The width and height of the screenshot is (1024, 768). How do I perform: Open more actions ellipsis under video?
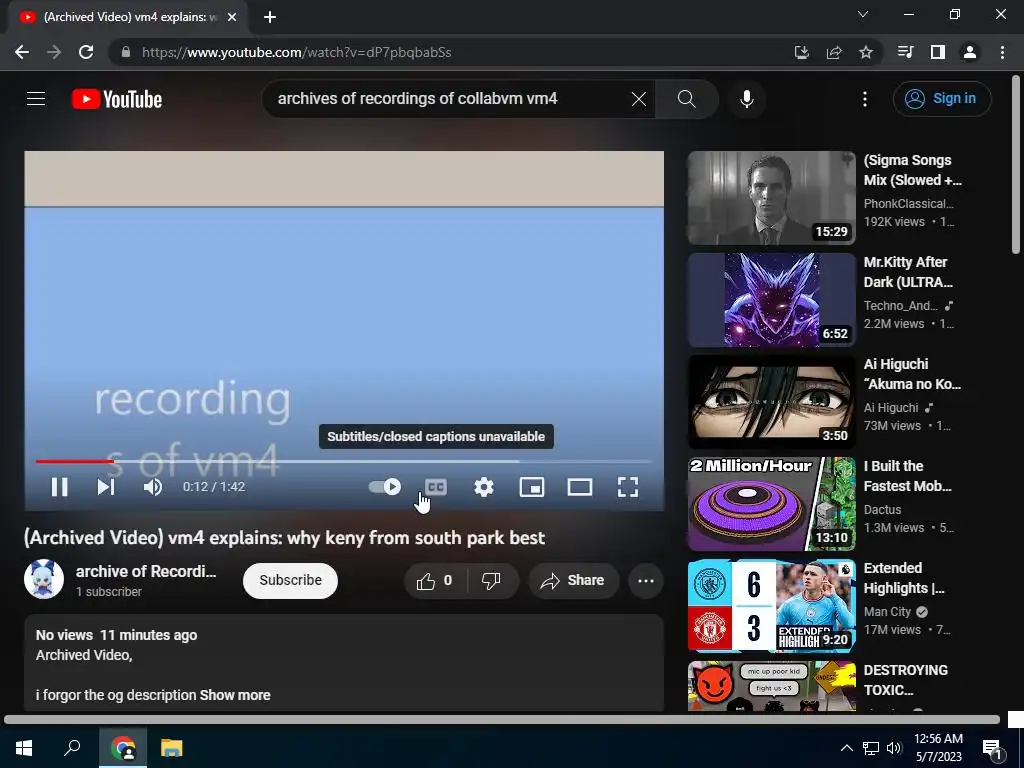coord(646,581)
